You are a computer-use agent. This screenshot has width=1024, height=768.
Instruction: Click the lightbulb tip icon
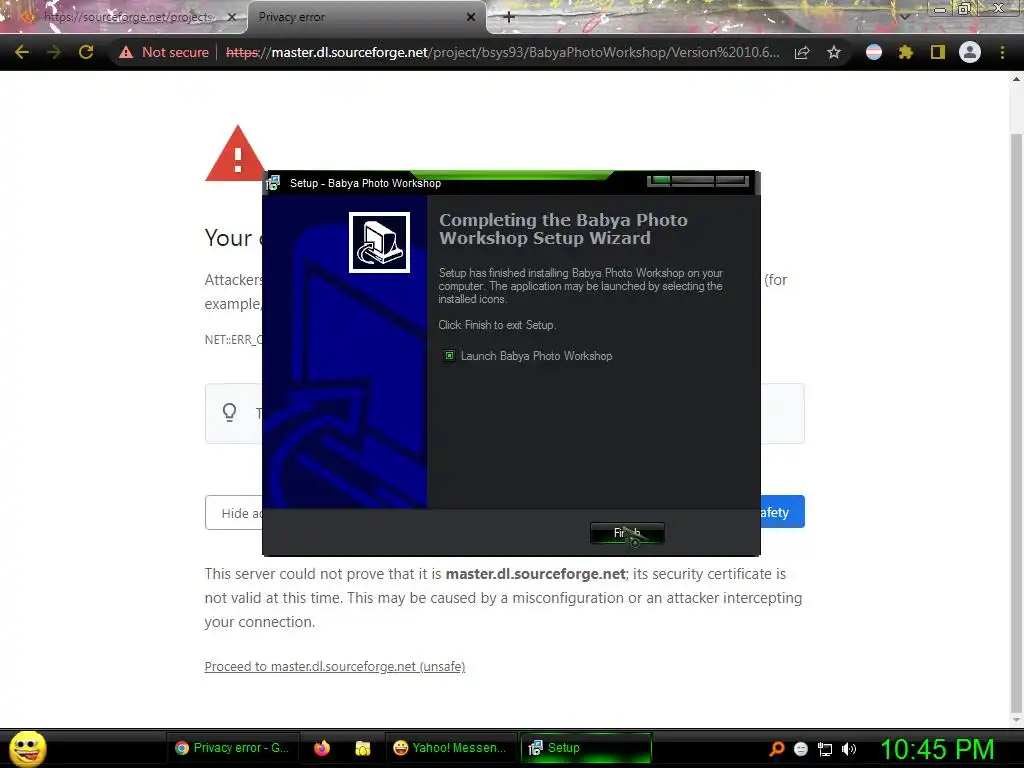point(229,412)
